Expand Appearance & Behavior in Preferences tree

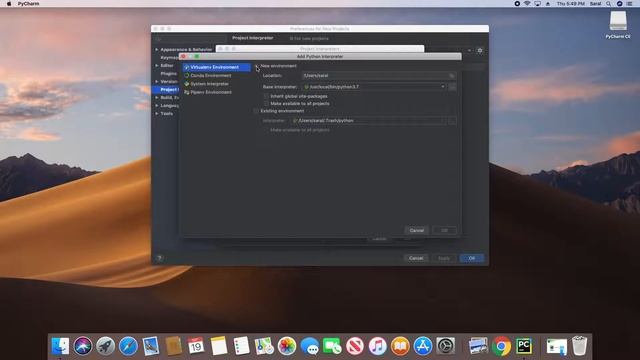157,49
